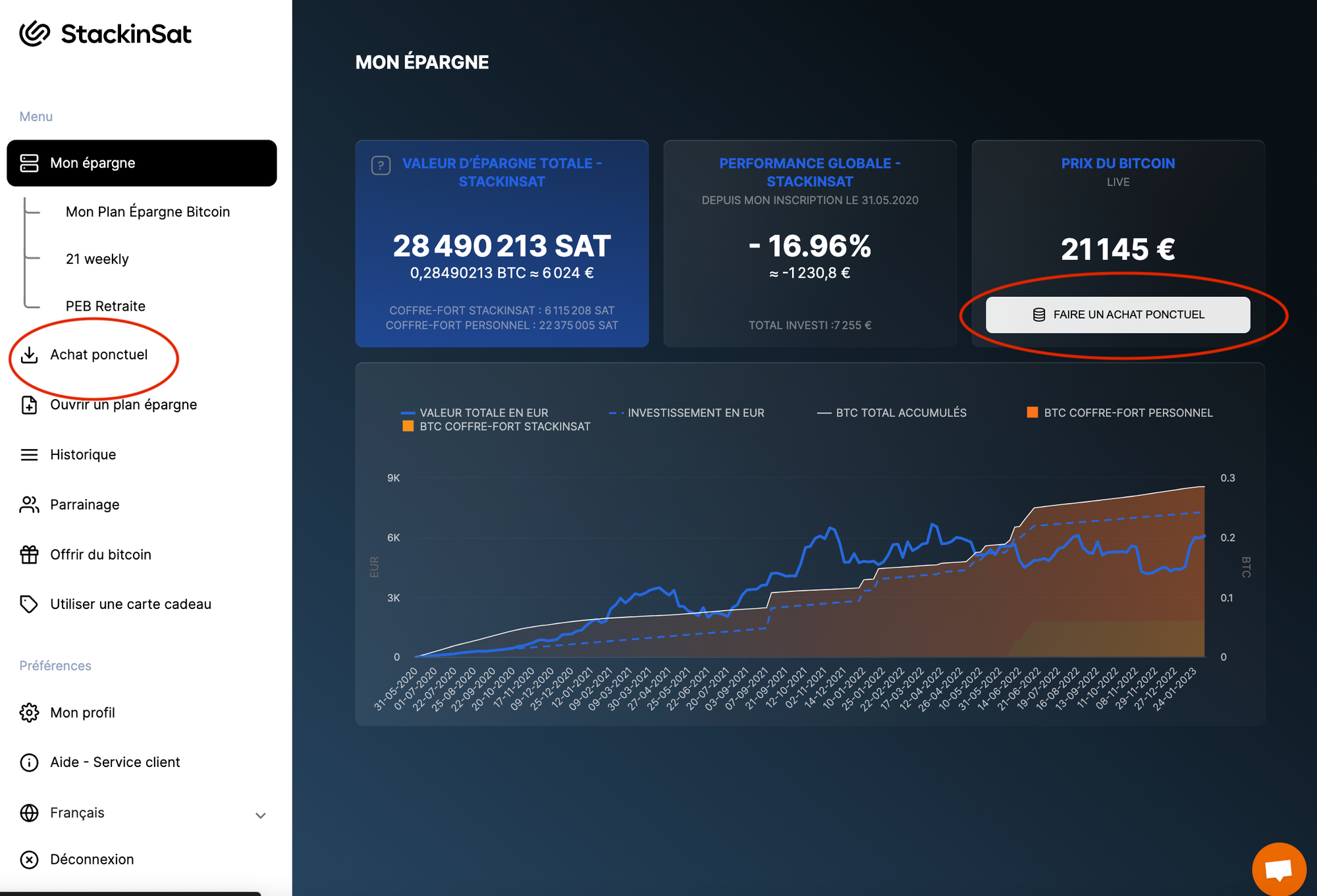The height and width of the screenshot is (896, 1317).
Task: Open Offrir du bitcoin
Action: (x=101, y=555)
